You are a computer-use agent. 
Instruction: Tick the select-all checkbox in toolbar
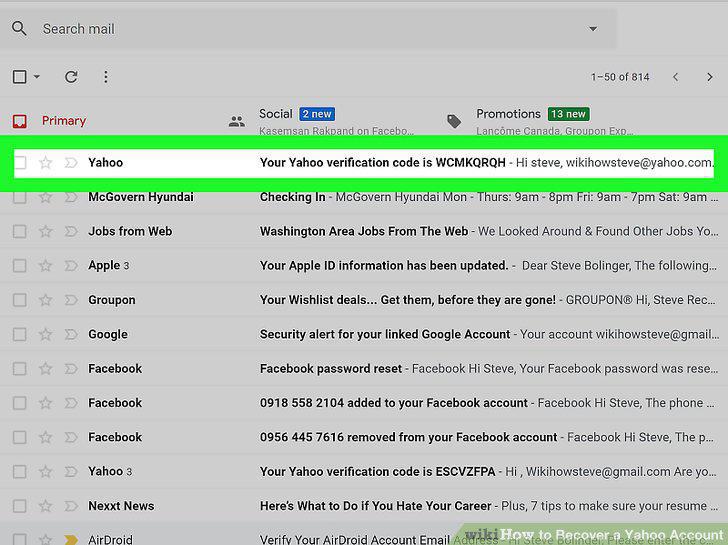[x=20, y=77]
